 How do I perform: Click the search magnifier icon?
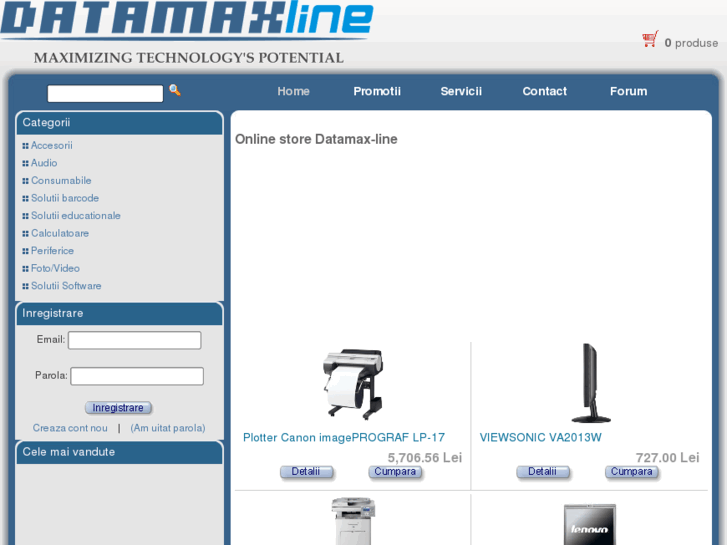(175, 90)
